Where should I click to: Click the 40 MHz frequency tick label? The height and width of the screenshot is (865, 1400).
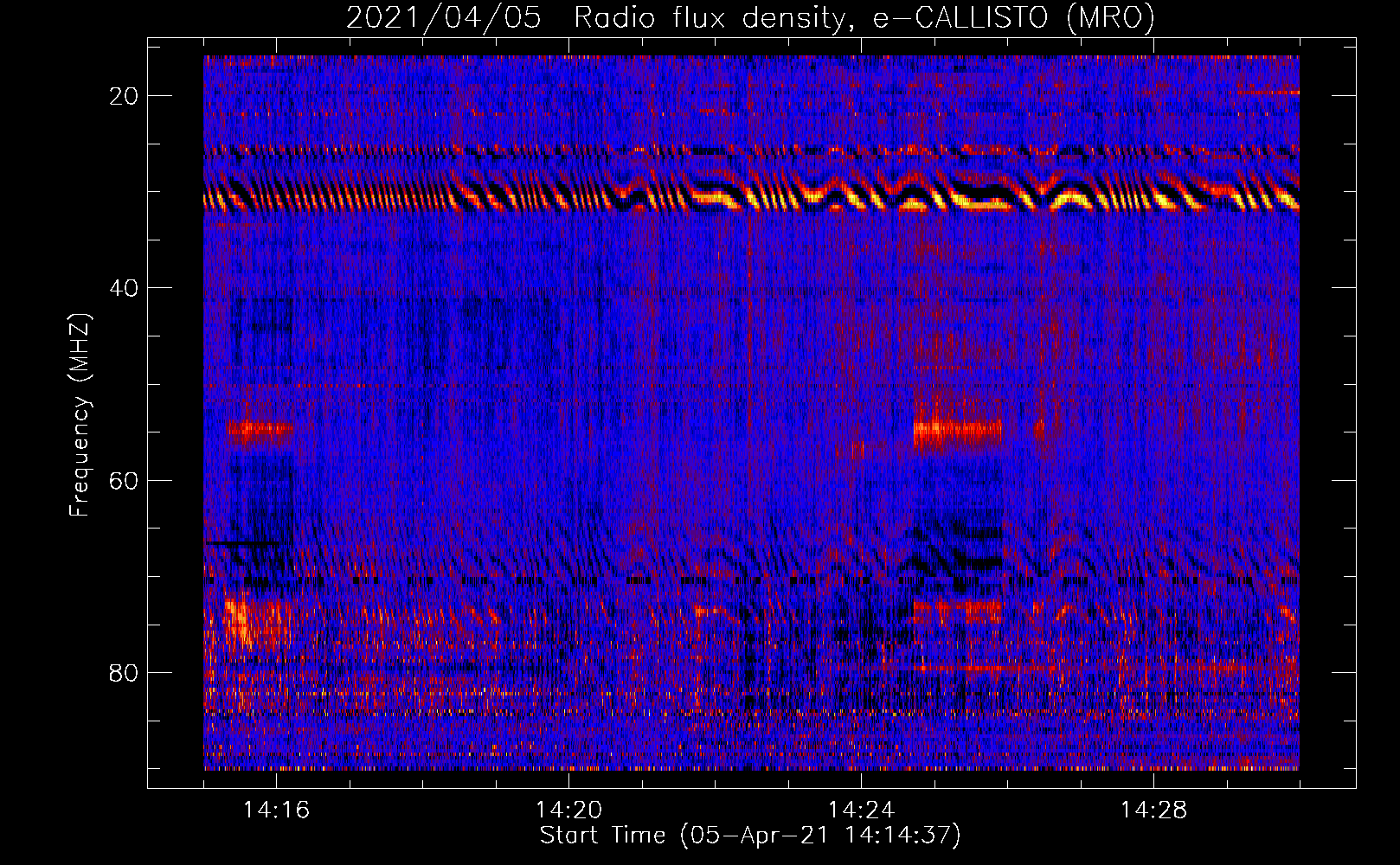coord(125,288)
